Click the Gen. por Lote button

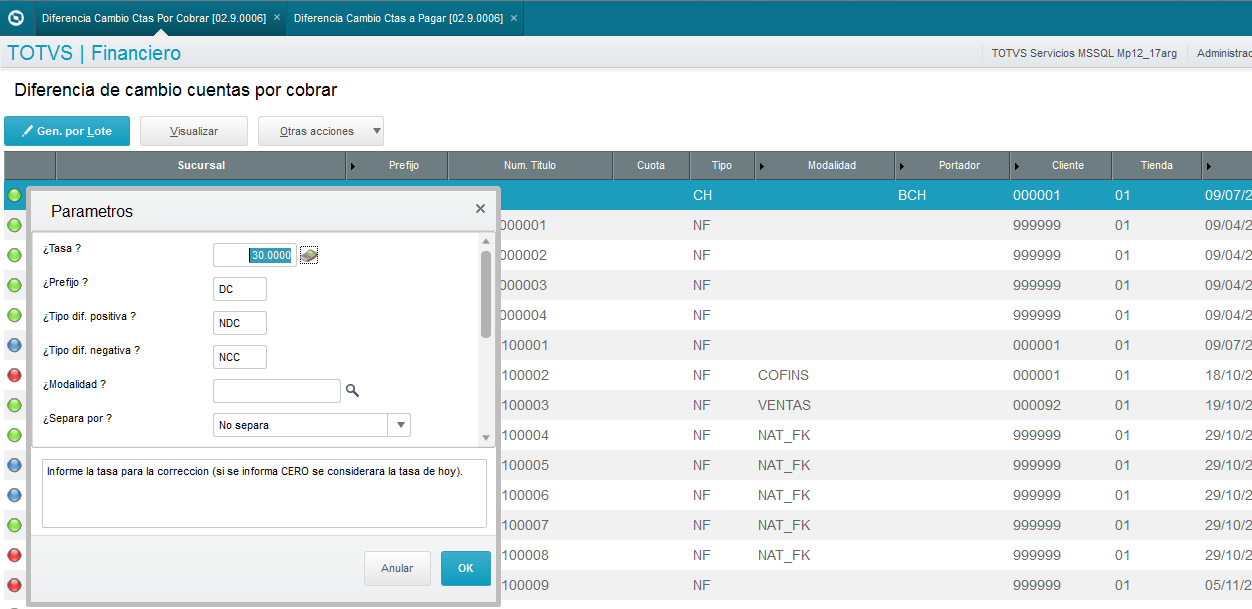click(67, 131)
